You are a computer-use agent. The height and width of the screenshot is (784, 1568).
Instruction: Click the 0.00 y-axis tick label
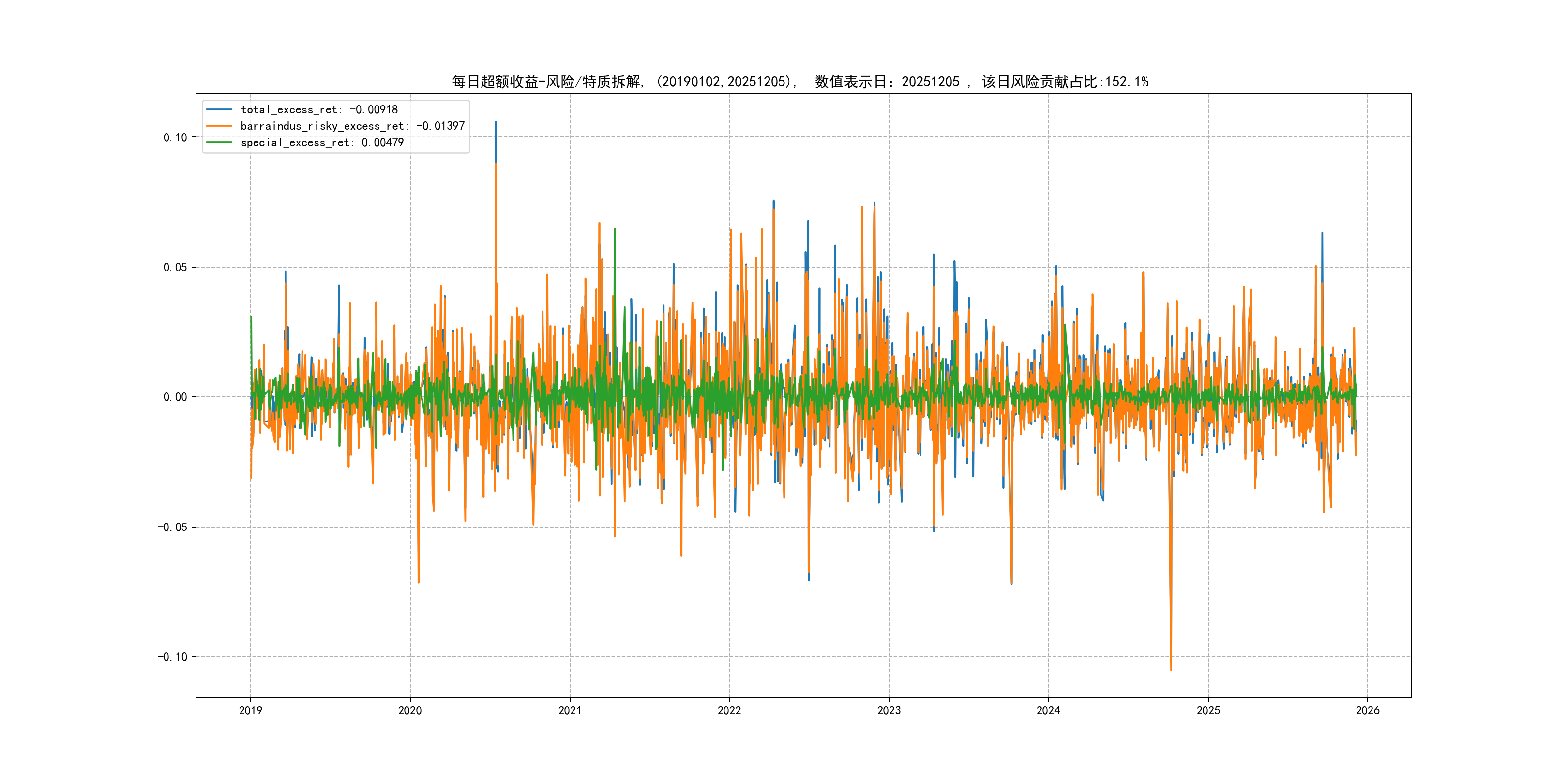click(x=175, y=397)
